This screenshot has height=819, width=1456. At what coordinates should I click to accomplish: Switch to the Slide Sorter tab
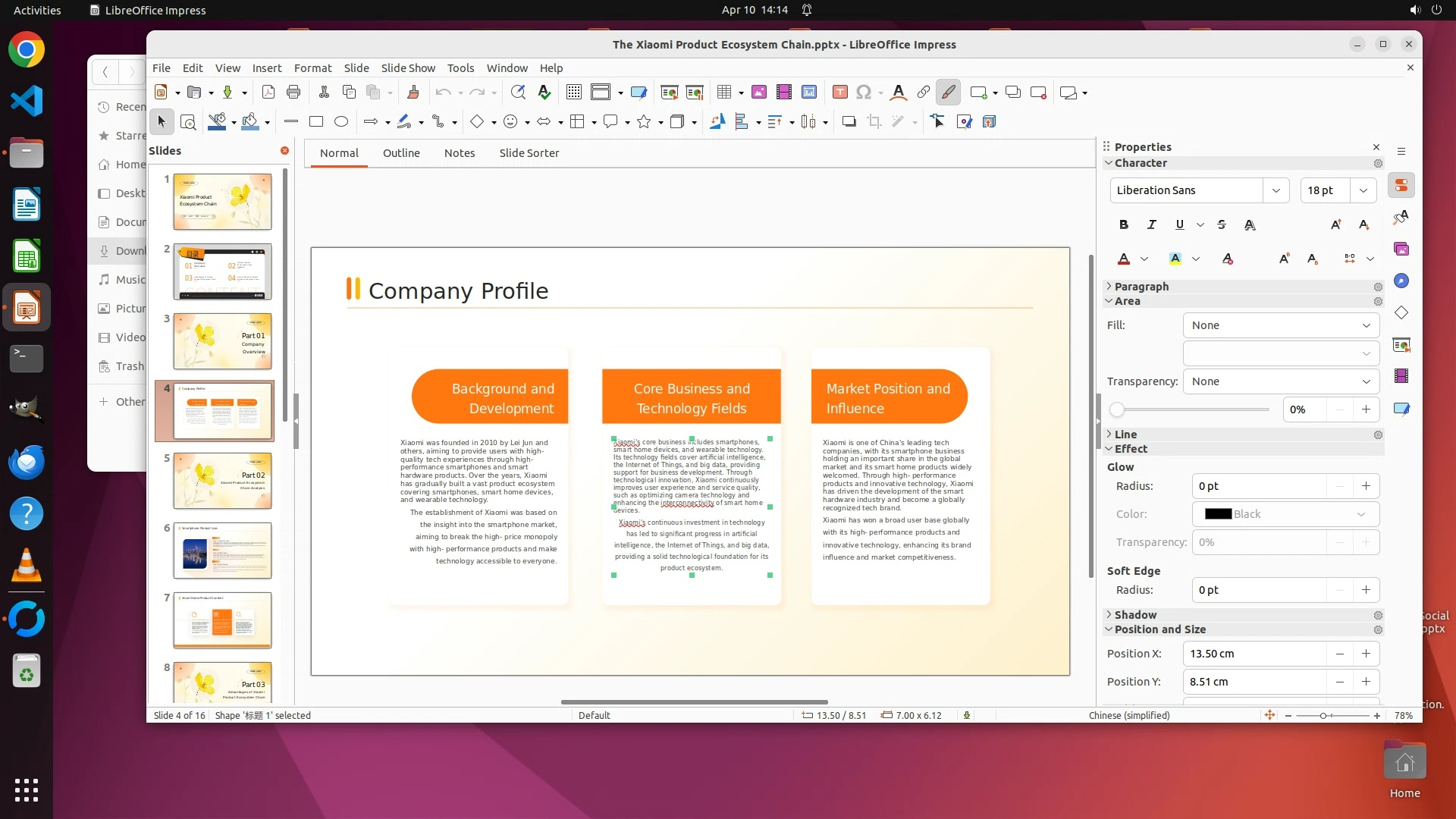(x=529, y=153)
